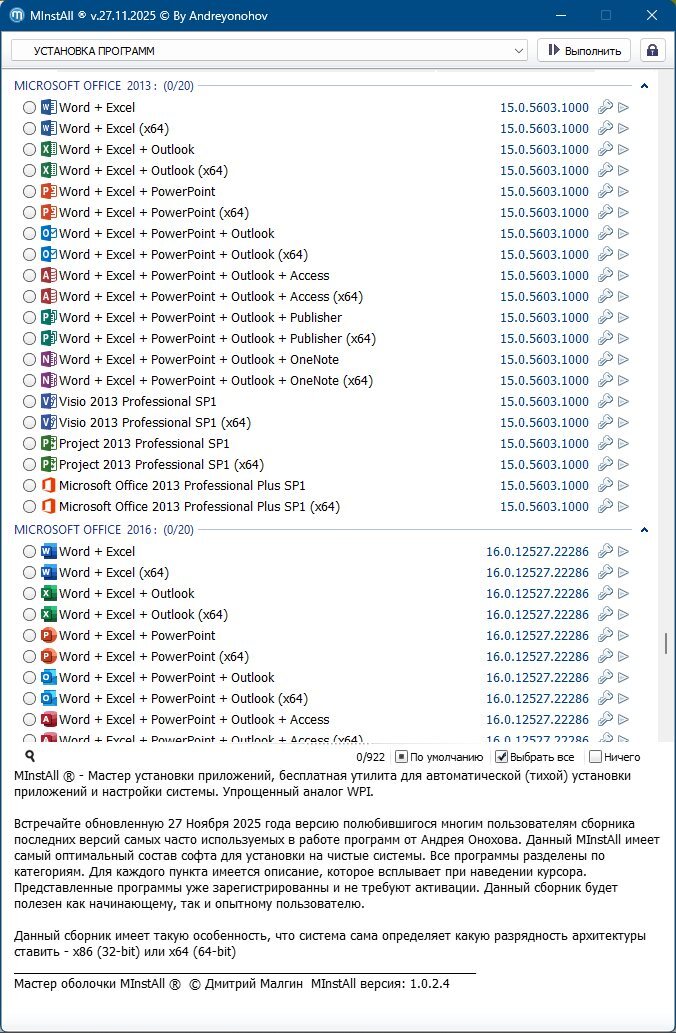Select the Visio 2013 Professional SP1 (x64) radio button

(x=29, y=423)
